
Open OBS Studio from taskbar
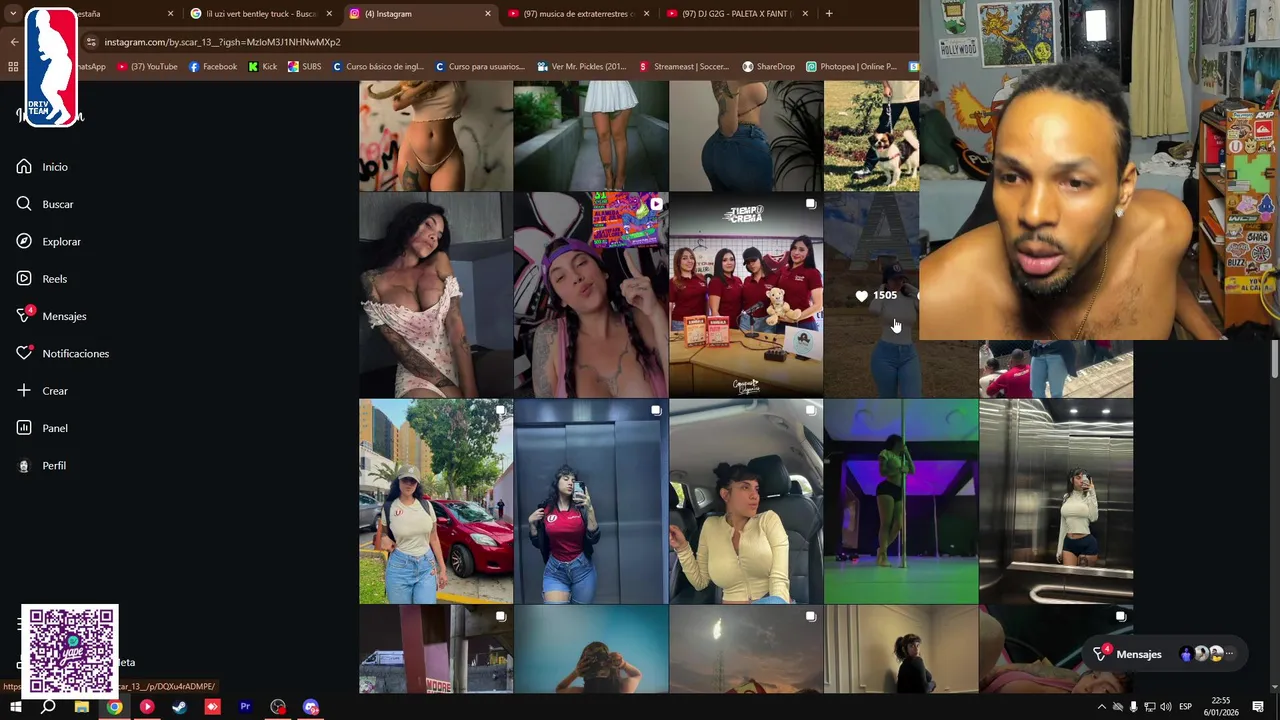tap(278, 707)
